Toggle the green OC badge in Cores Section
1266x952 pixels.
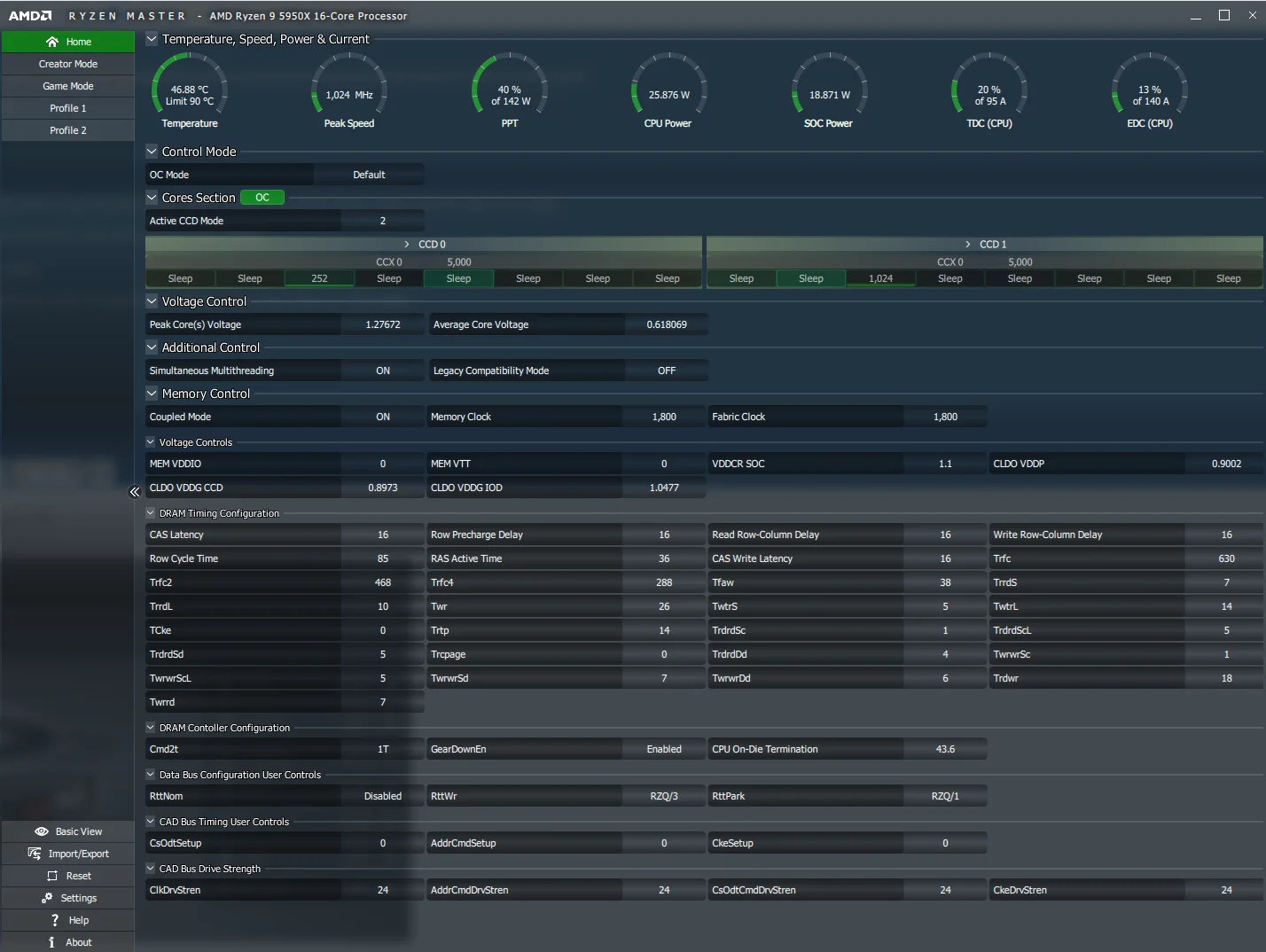(262, 198)
